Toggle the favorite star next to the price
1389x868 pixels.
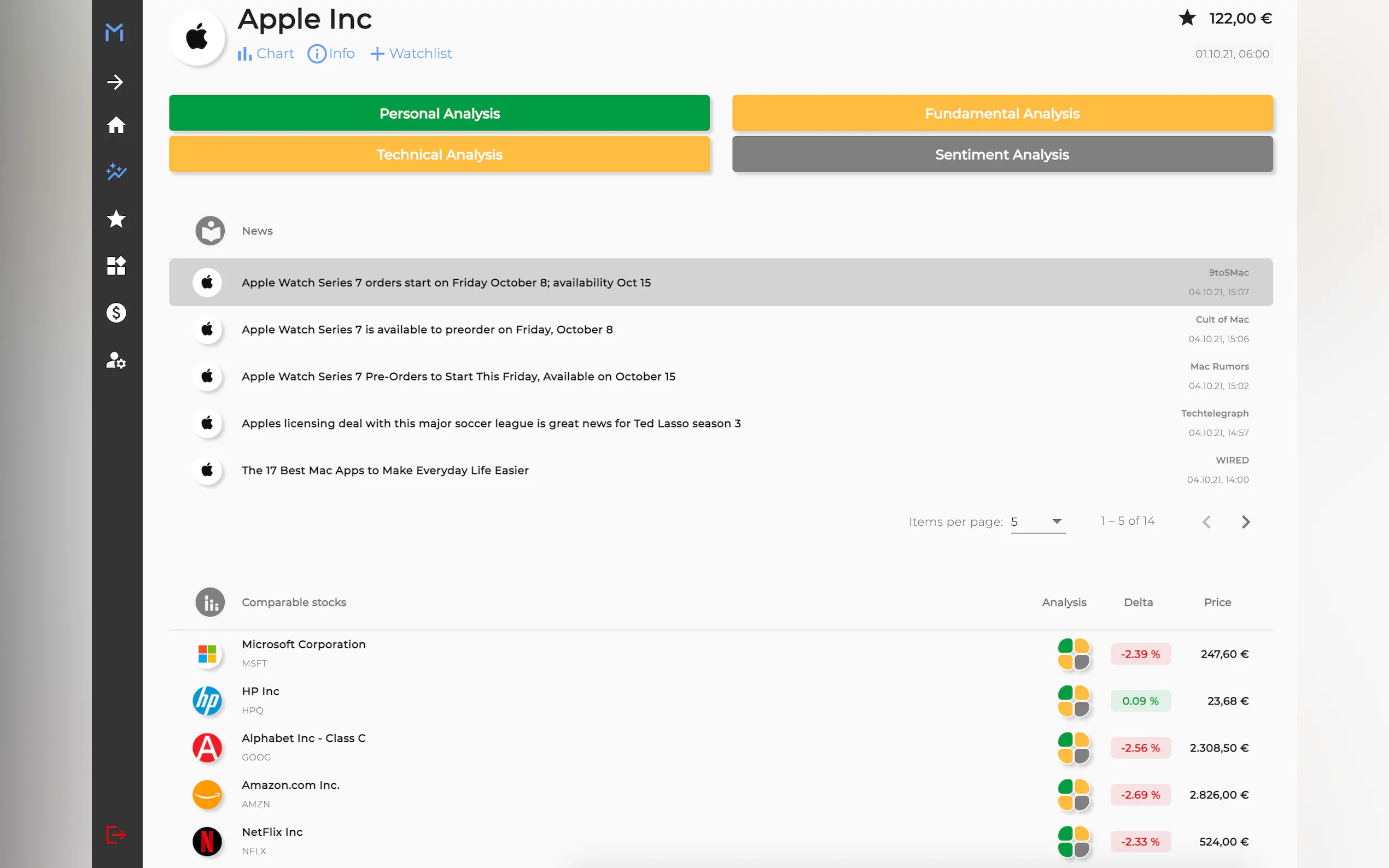click(1187, 19)
